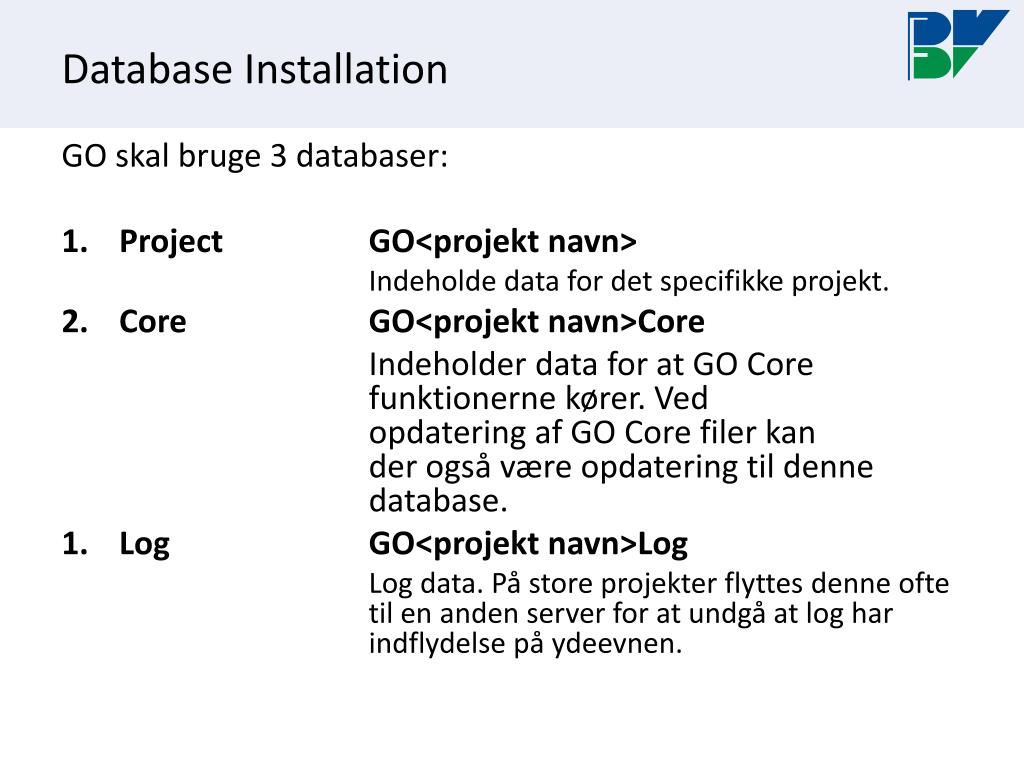Click the line starting 'Log data. På store projekter'
This screenshot has width=1024, height=768.
click(658, 584)
